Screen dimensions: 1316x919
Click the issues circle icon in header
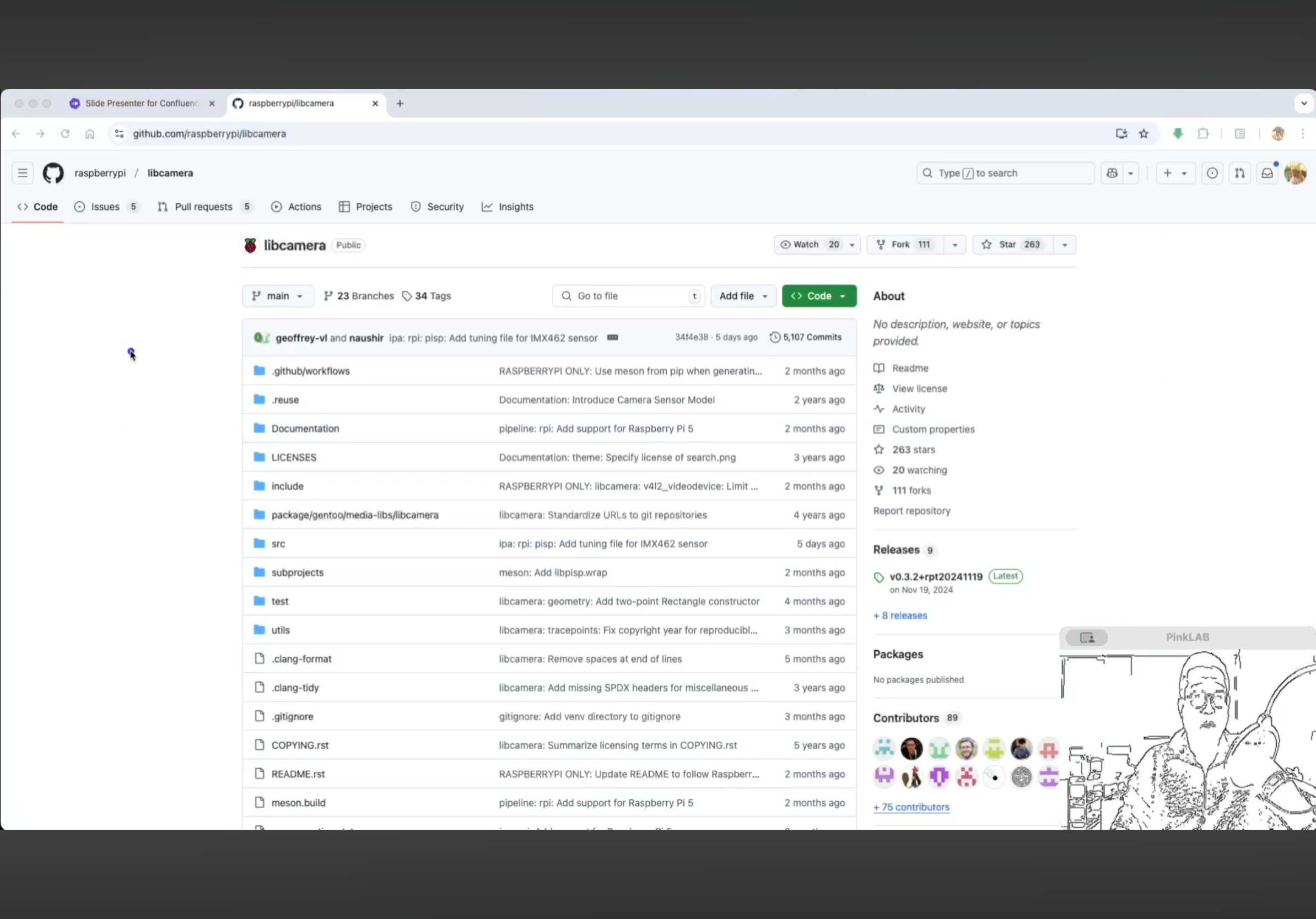click(x=1212, y=173)
